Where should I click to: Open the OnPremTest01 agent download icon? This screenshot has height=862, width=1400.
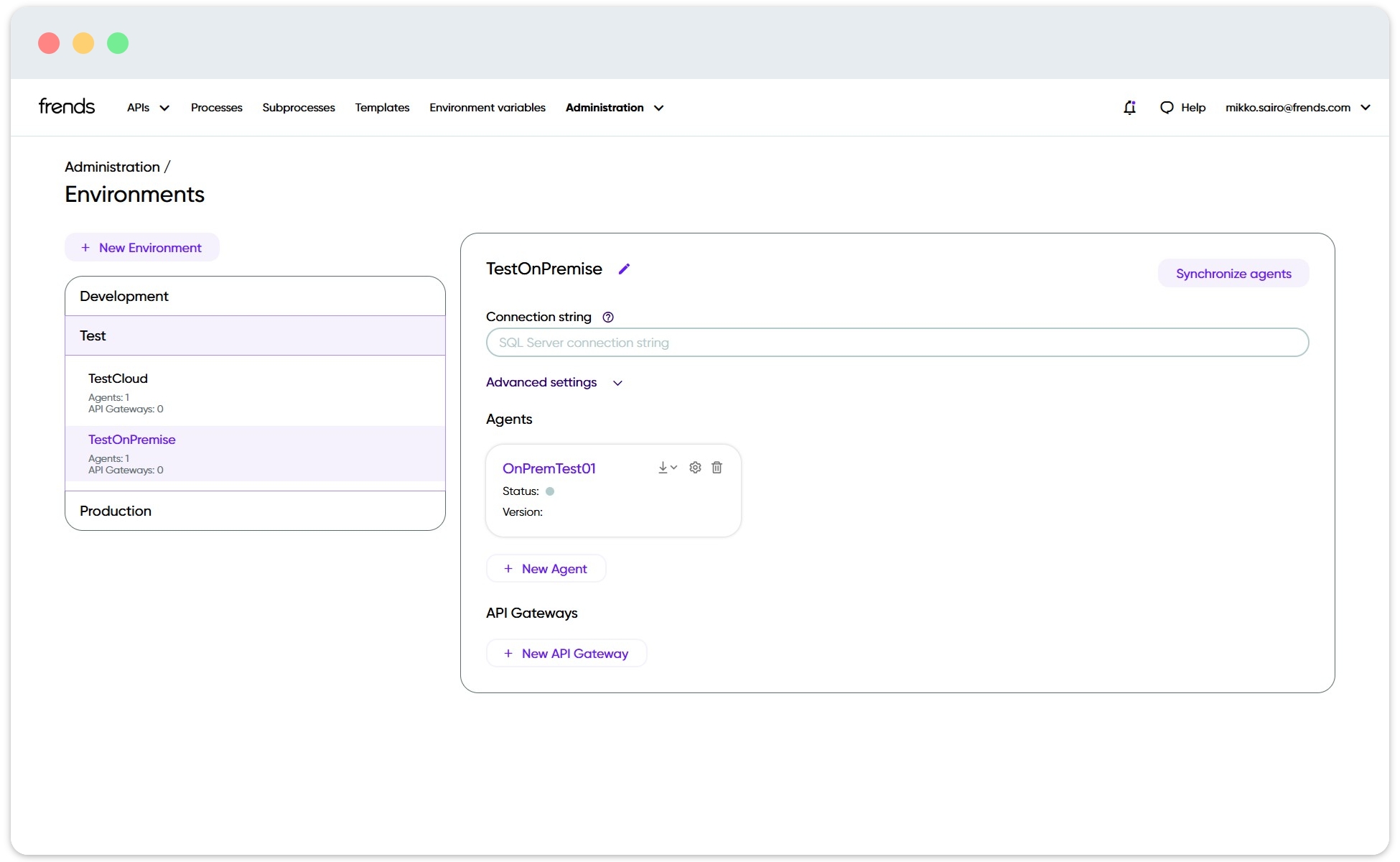point(666,468)
